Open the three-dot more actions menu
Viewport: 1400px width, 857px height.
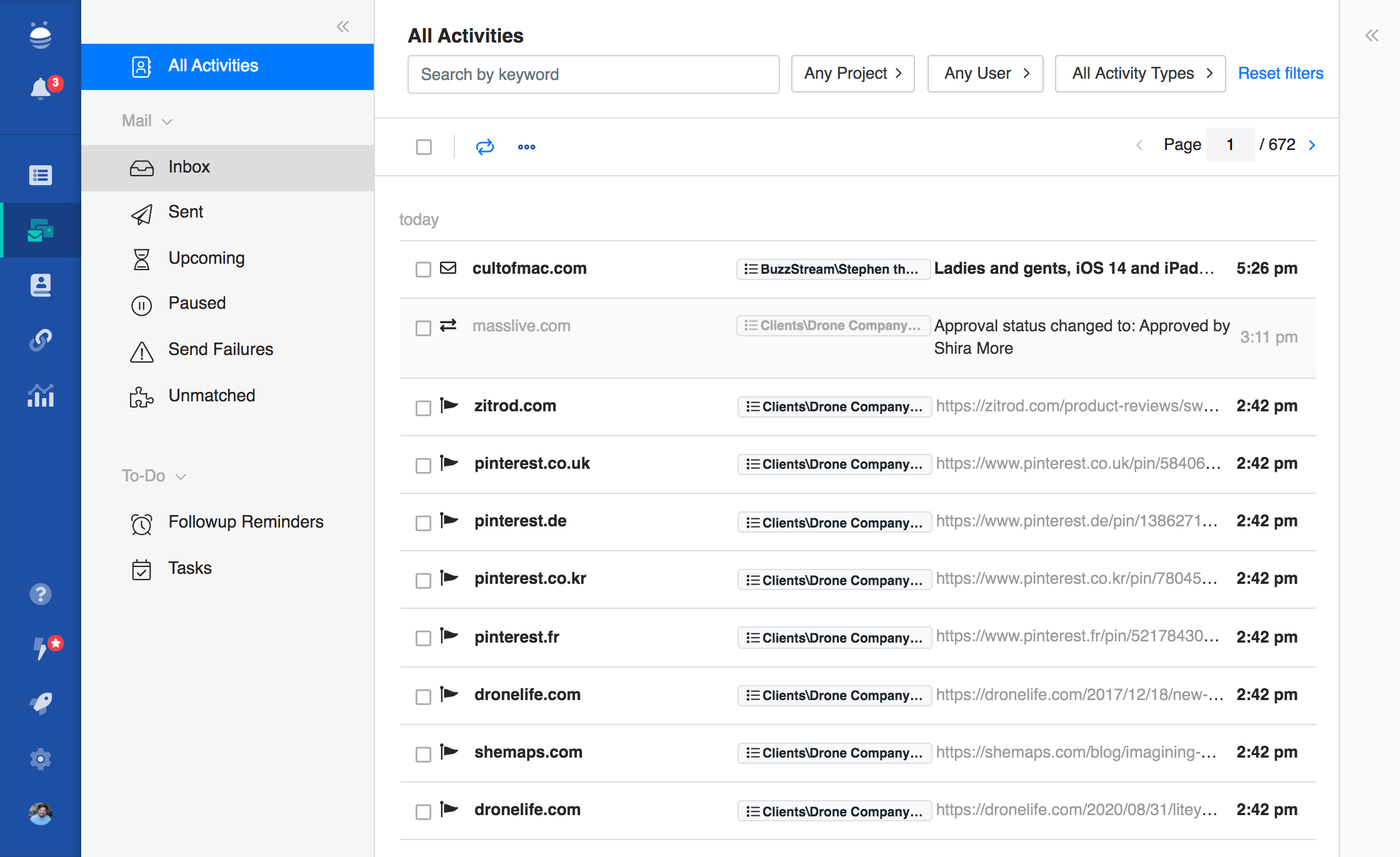click(526, 147)
